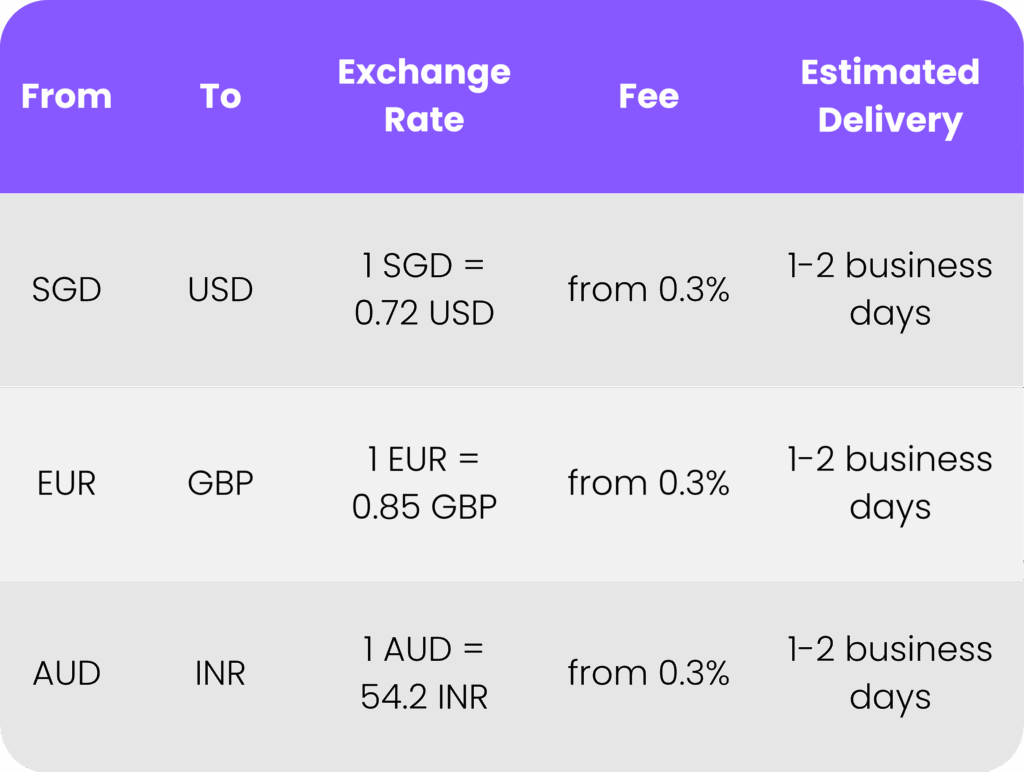Click the Fee column header
The image size is (1024, 772).
pos(648,96)
